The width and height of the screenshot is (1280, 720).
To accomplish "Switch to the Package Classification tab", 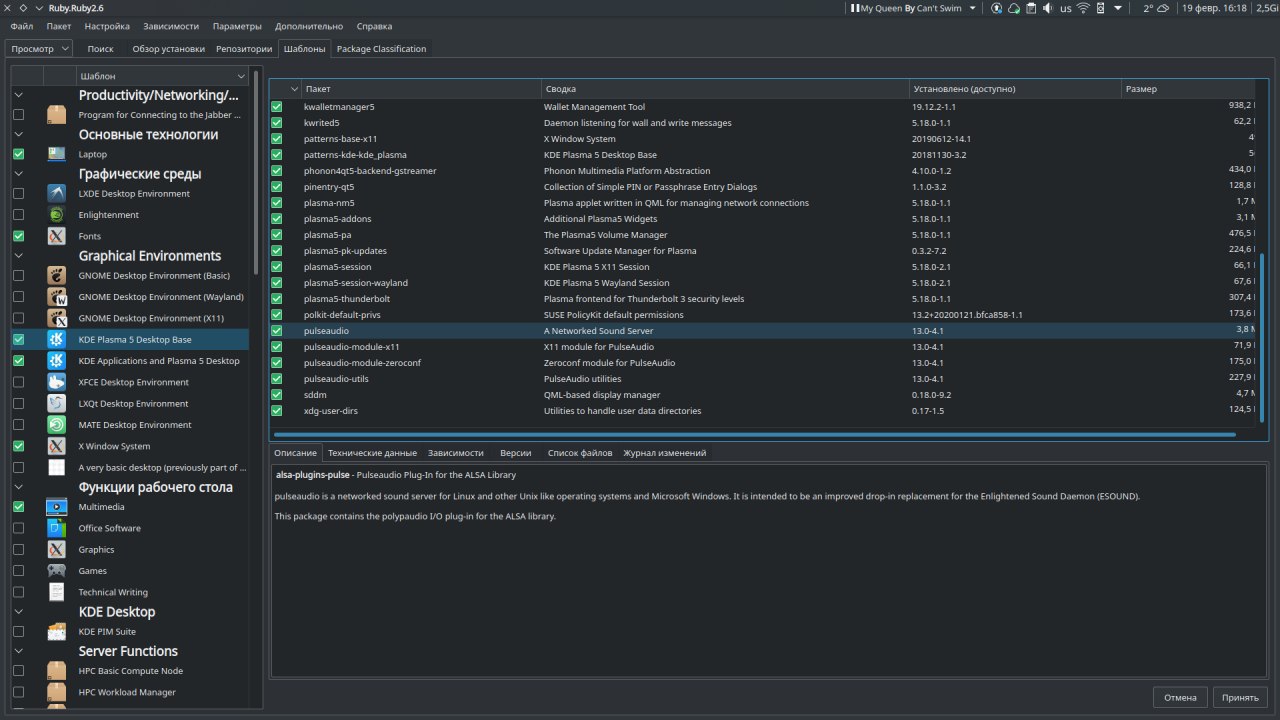I will [381, 48].
